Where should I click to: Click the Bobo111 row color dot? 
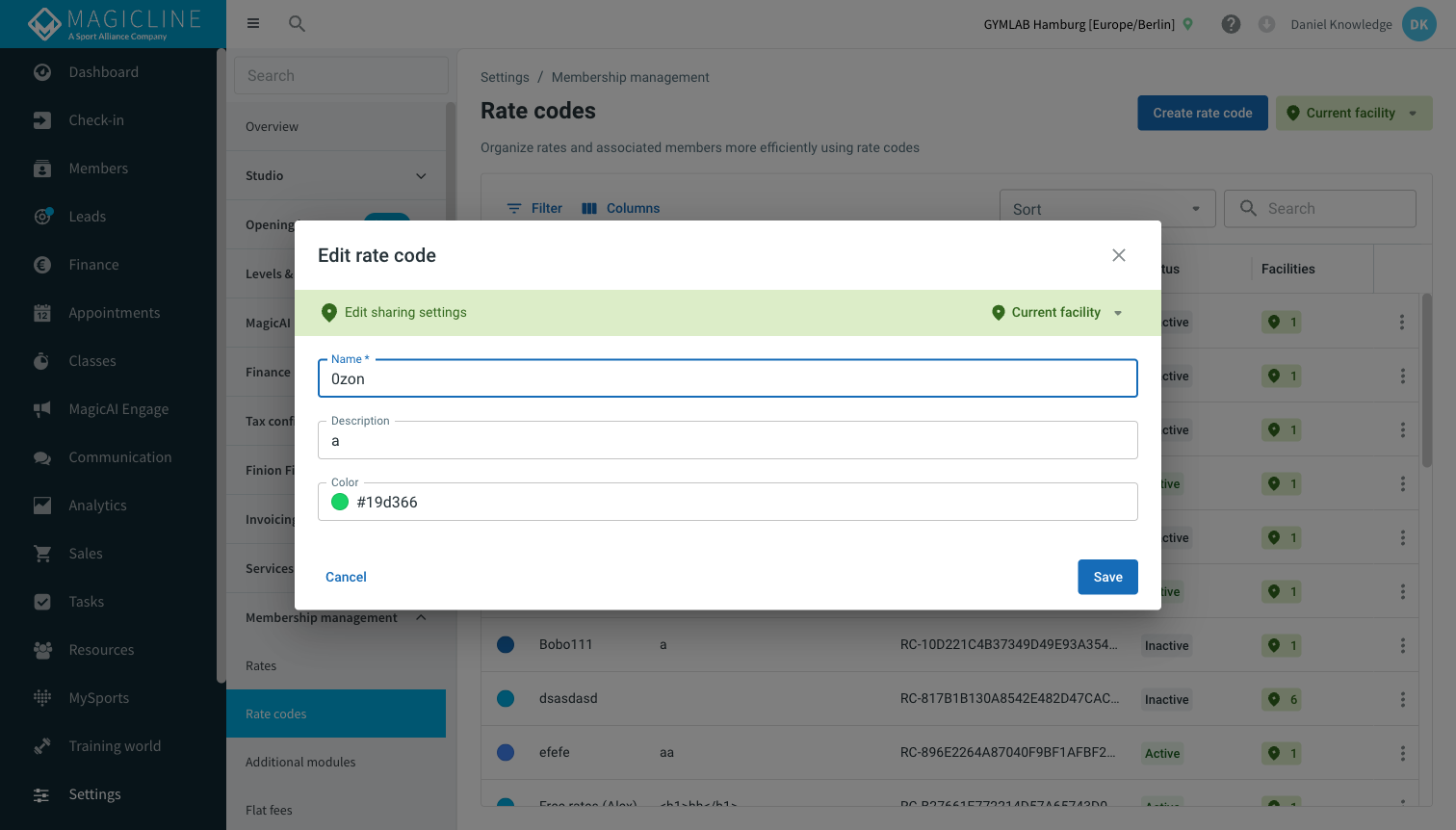[x=506, y=645]
